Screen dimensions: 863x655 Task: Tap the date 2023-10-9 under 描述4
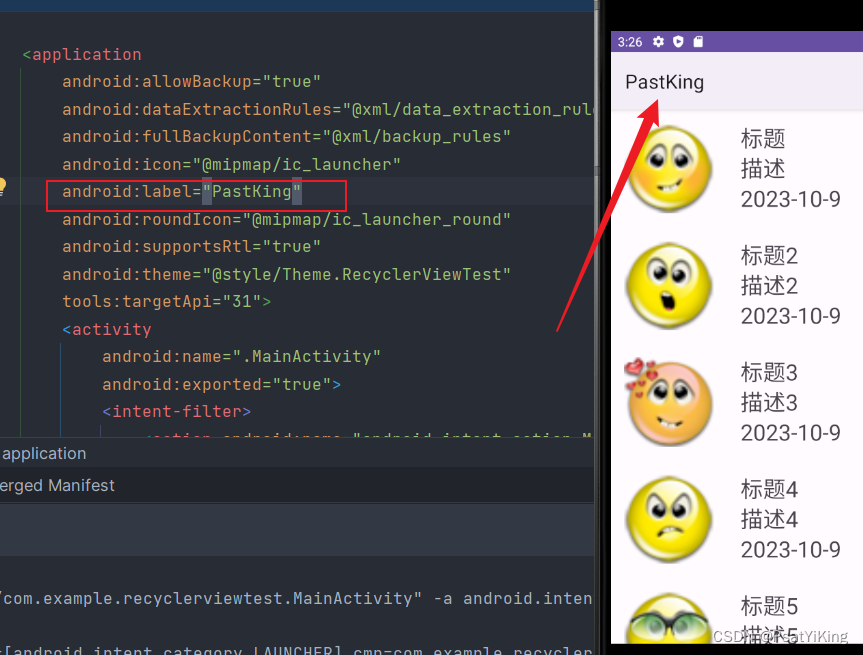click(790, 549)
